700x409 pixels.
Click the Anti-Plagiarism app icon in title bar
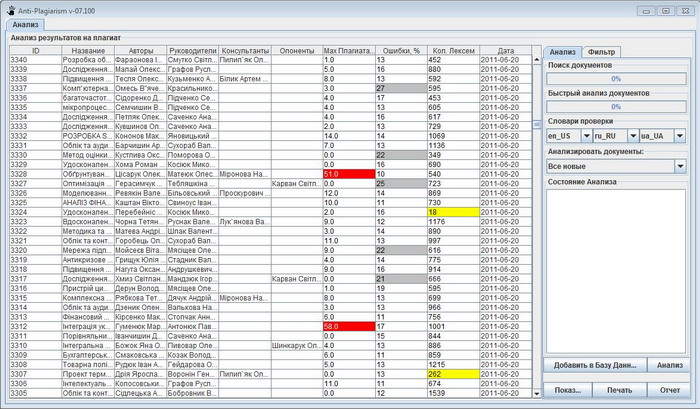pyautogui.click(x=8, y=7)
